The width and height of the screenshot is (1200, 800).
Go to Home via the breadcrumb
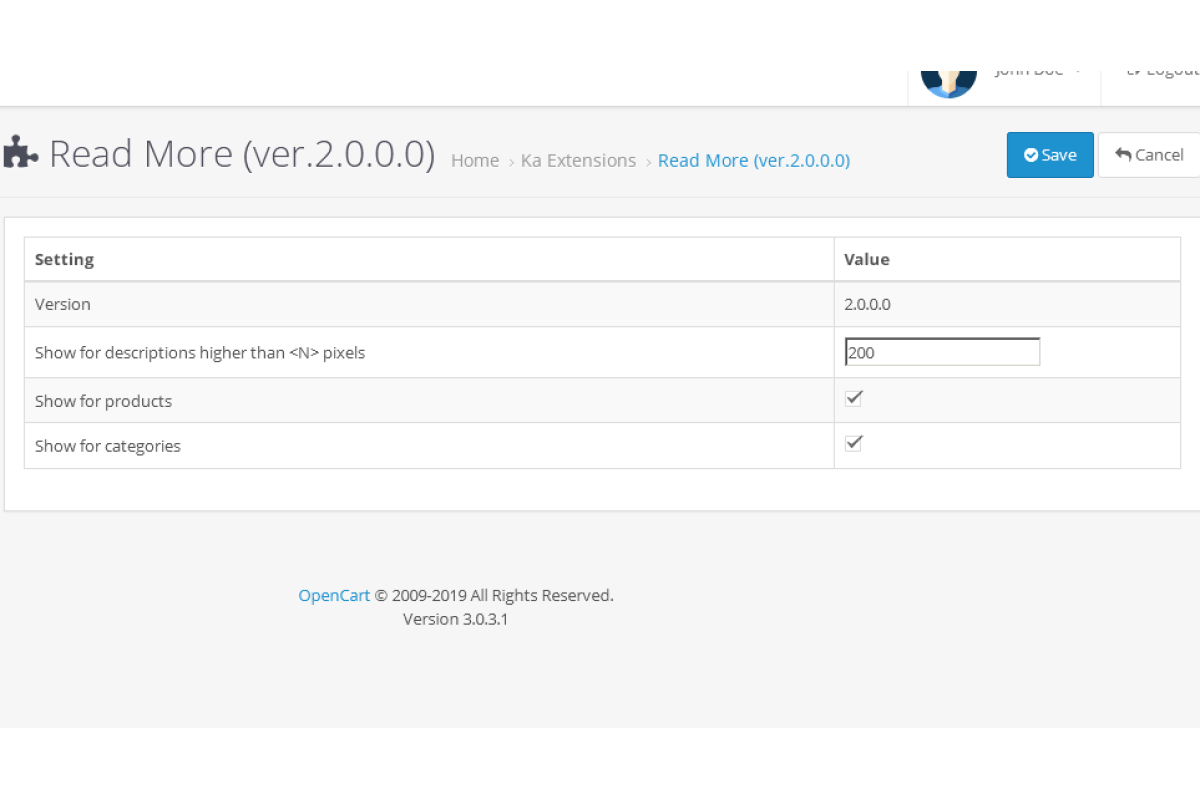coord(475,161)
